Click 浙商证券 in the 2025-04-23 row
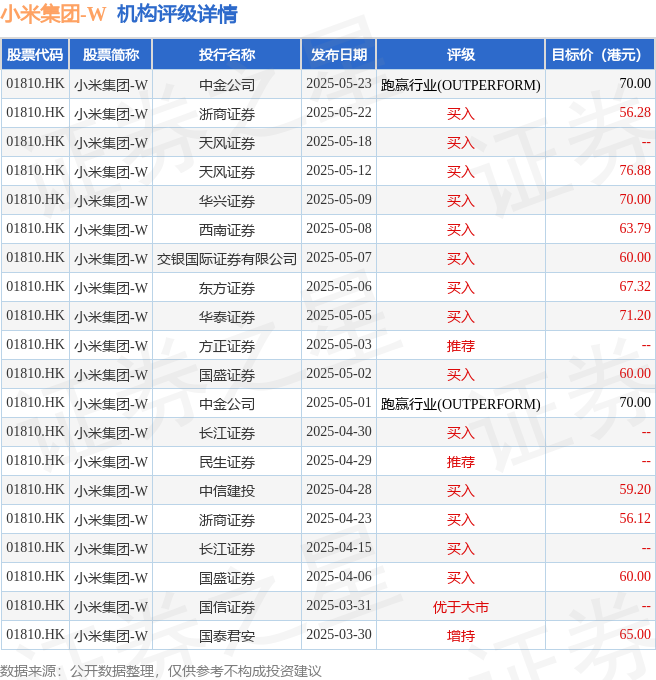Viewport: 656px width, 680px height. pyautogui.click(x=227, y=520)
